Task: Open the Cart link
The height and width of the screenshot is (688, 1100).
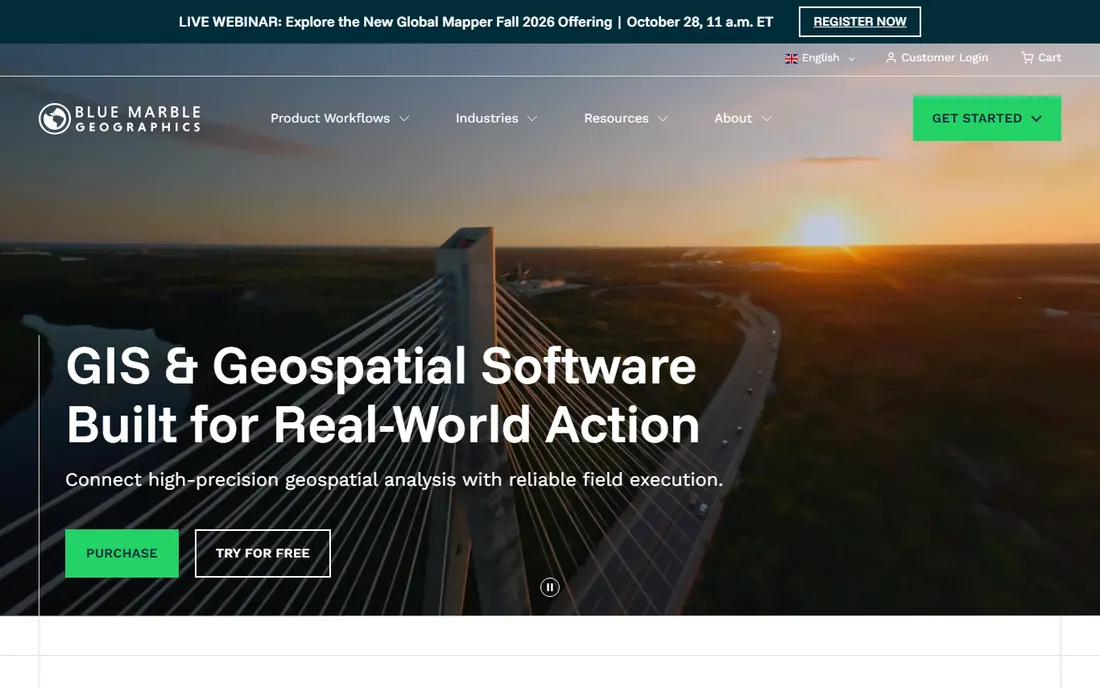Action: [x=1041, y=58]
